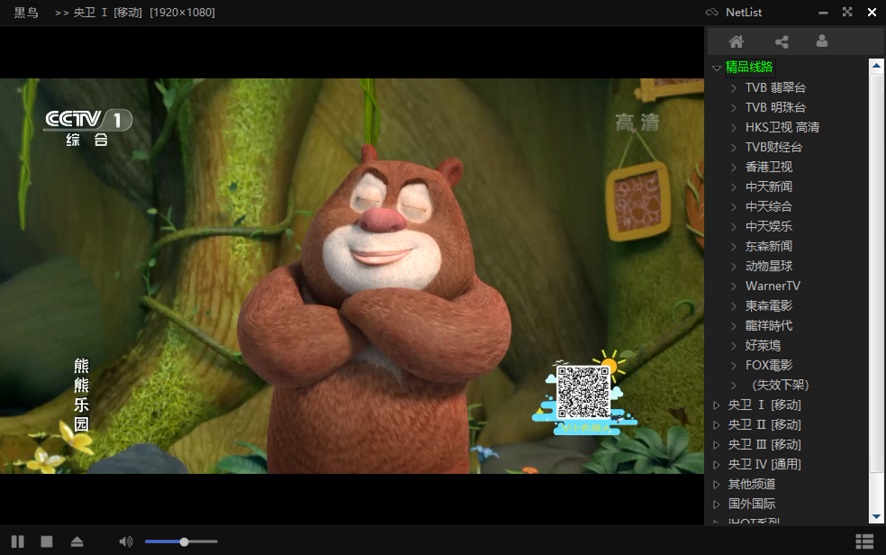Set the volume slider position
Screen dimensions: 886x555
(x=181, y=541)
